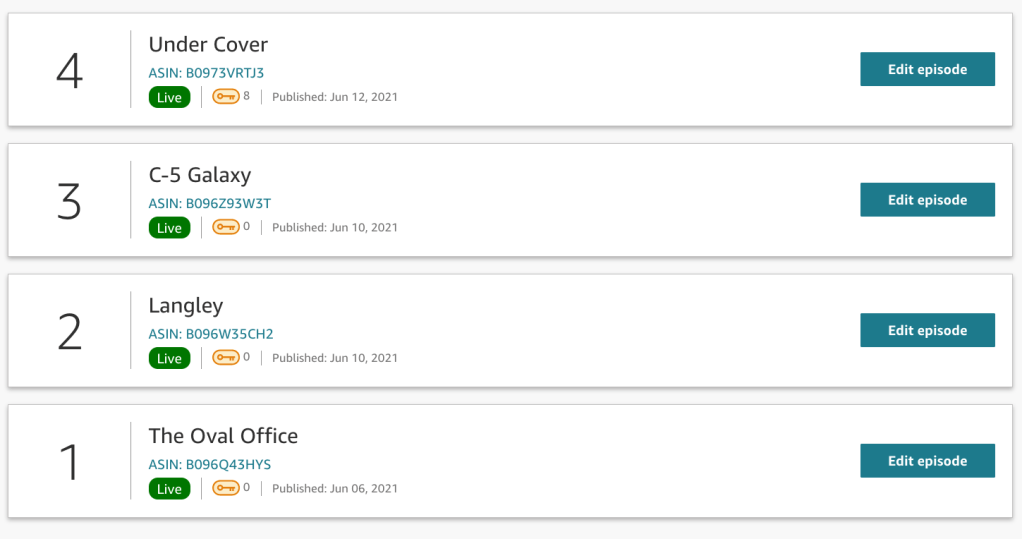Select the C-5 Galaxy episode title

pyautogui.click(x=200, y=175)
